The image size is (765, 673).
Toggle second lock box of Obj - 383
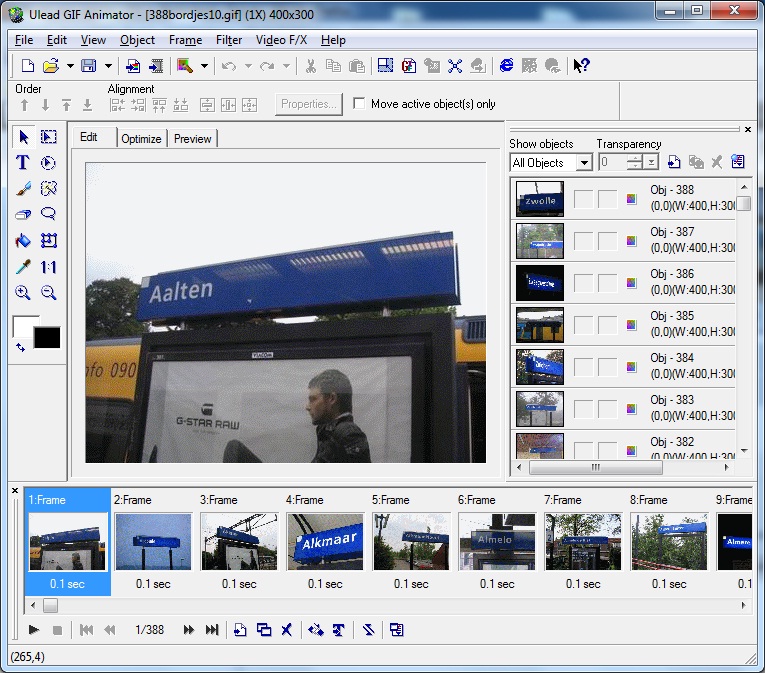pyautogui.click(x=608, y=409)
